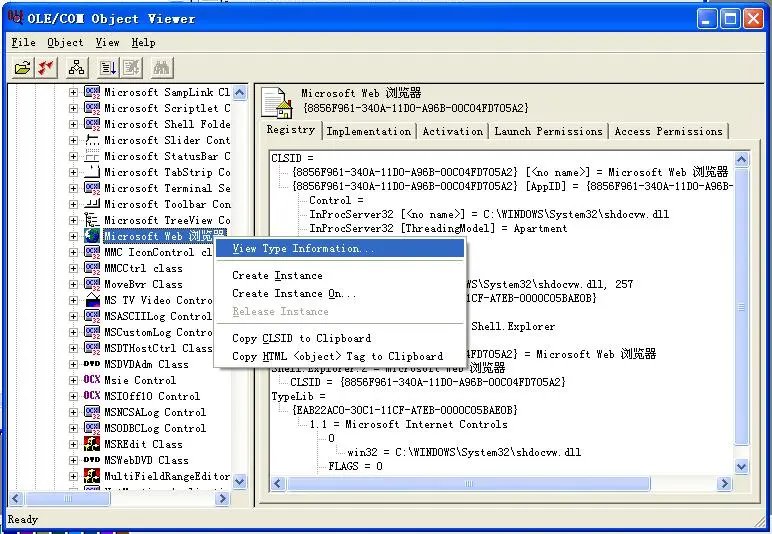Click the slider icon of Microsoft Slider row

tap(92, 140)
